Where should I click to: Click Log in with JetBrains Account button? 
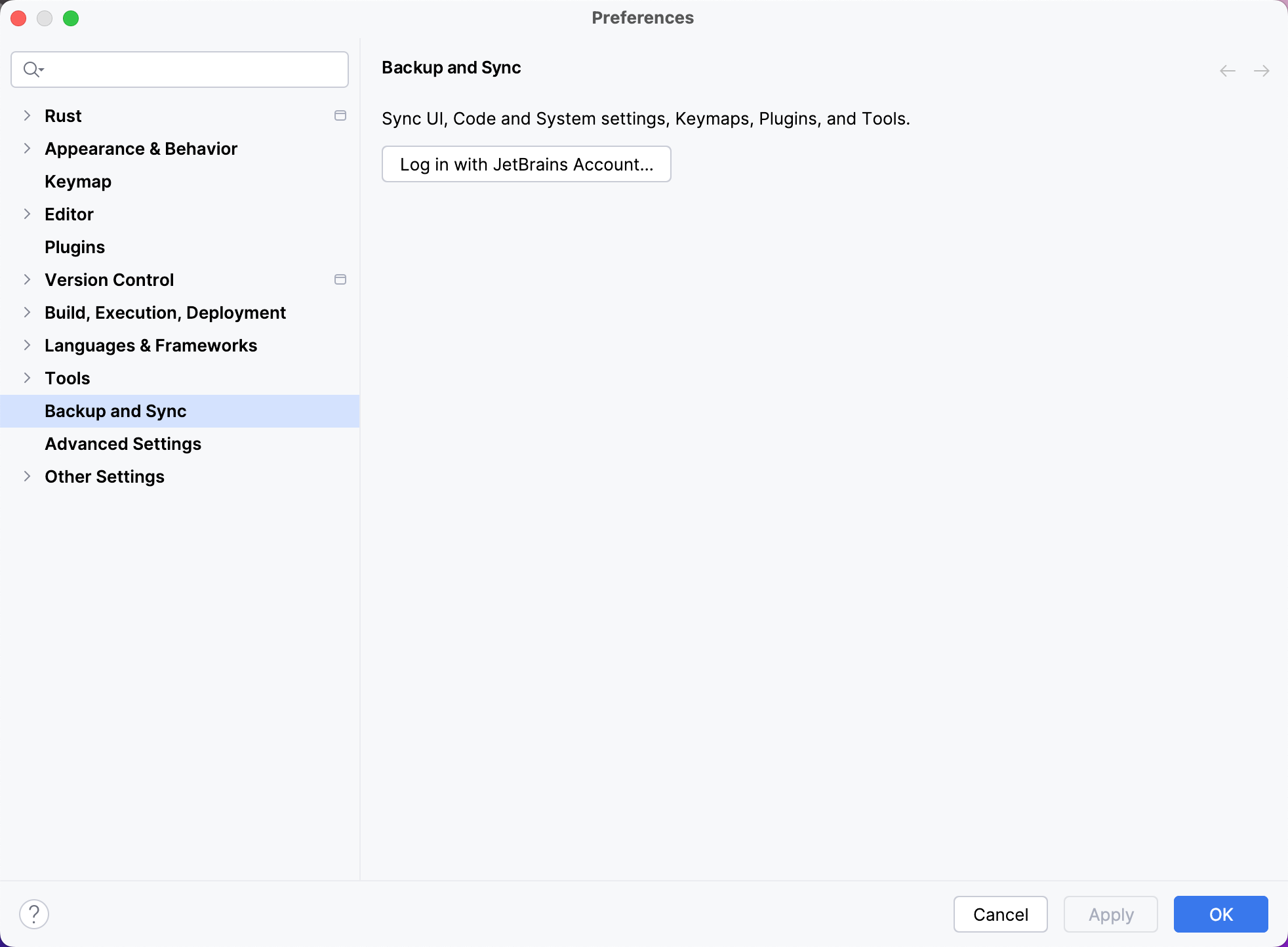pos(527,164)
